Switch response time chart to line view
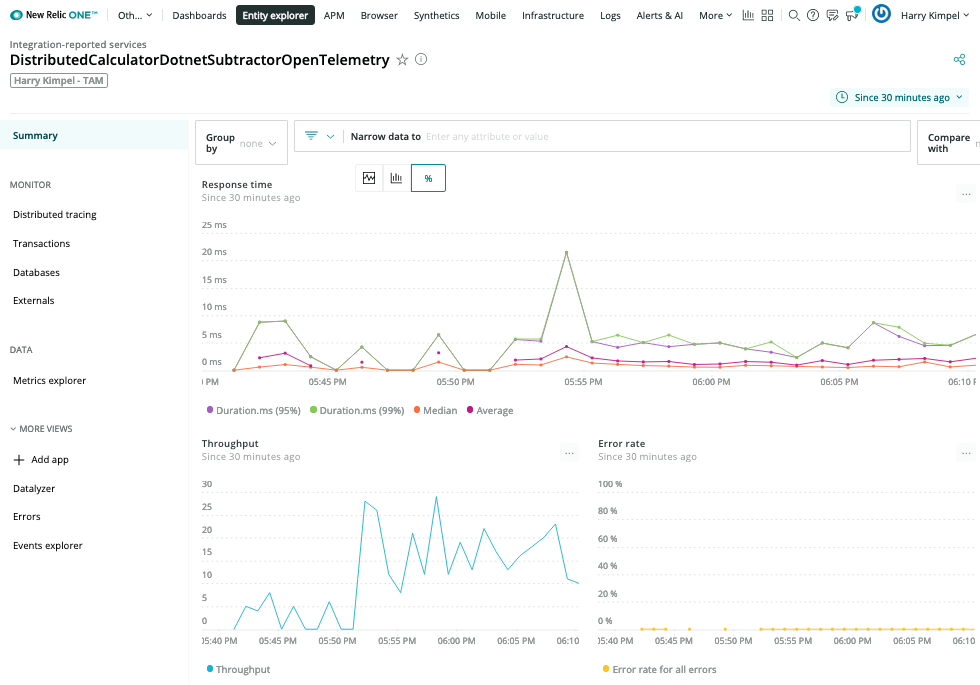The height and width of the screenshot is (685, 980). click(369, 178)
